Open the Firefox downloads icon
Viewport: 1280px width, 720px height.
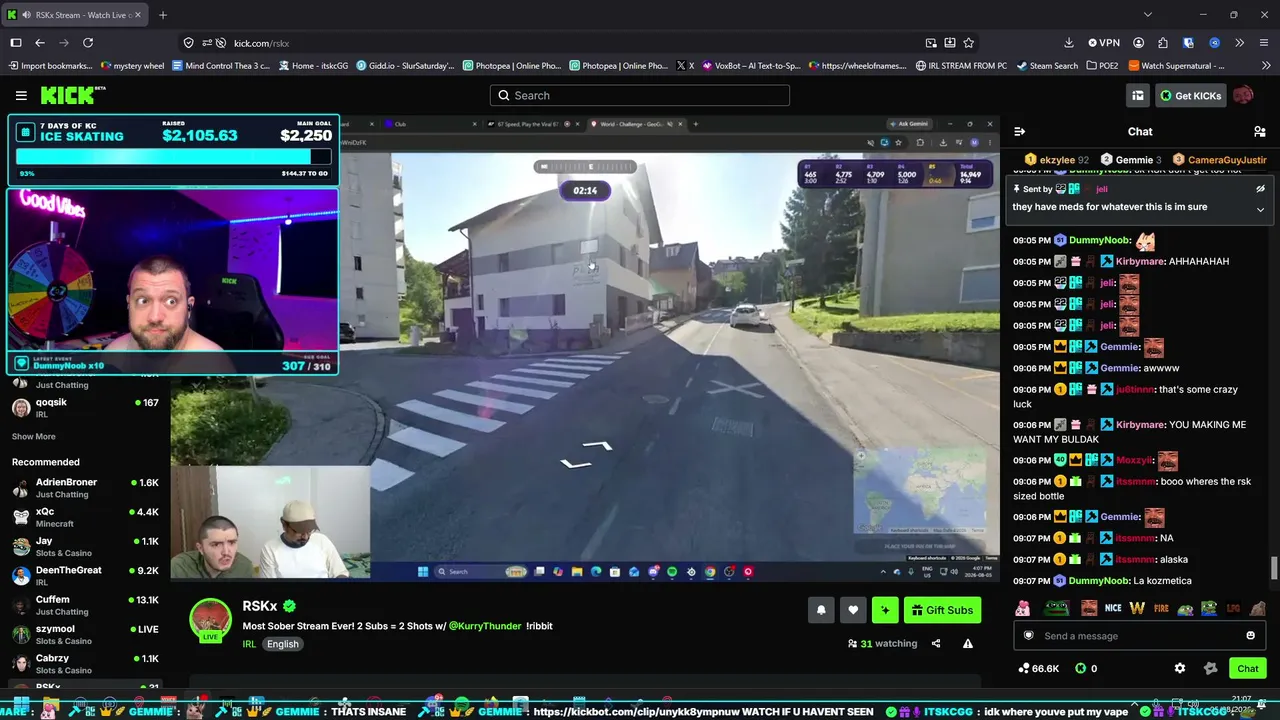1069,43
